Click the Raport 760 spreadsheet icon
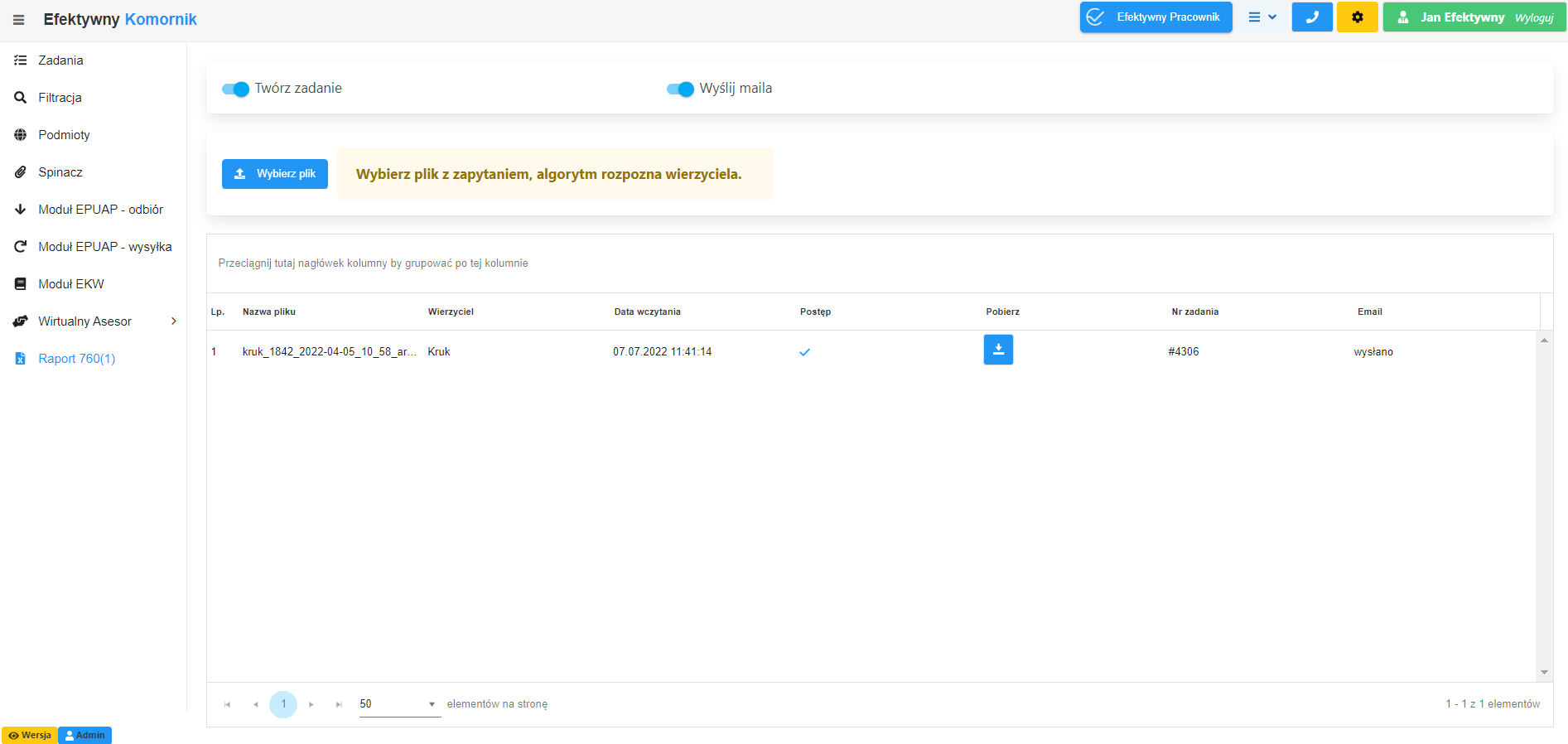Viewport: 1568px width, 744px height. [x=21, y=359]
